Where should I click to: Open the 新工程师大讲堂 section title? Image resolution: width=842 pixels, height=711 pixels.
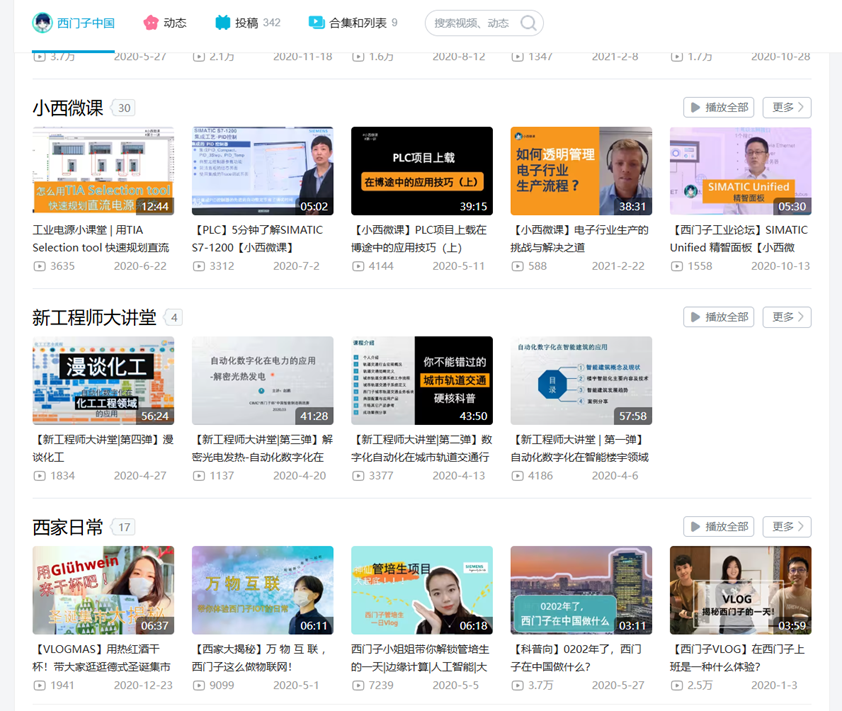point(94,317)
